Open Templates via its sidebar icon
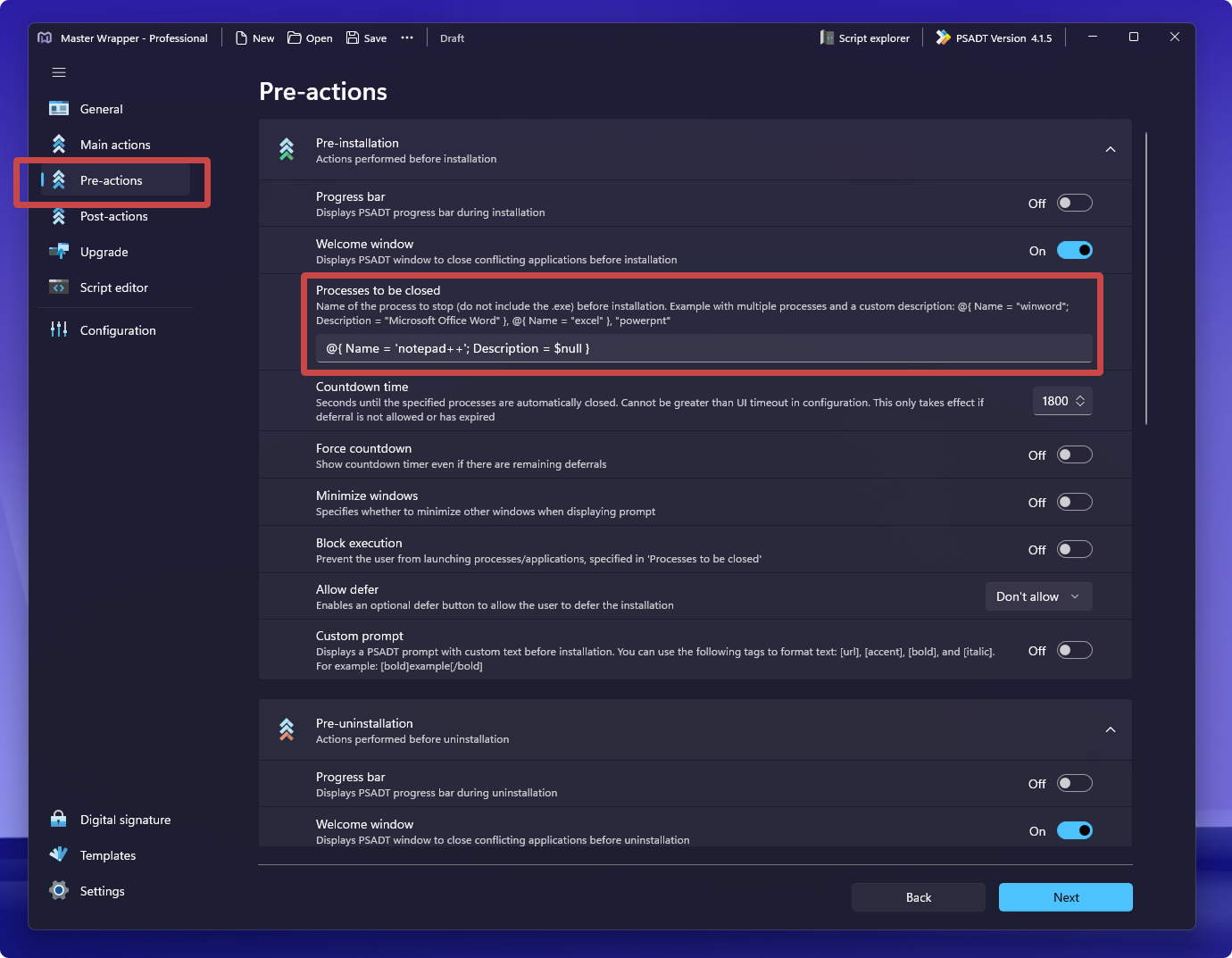Viewport: 1232px width, 958px height. (x=59, y=854)
